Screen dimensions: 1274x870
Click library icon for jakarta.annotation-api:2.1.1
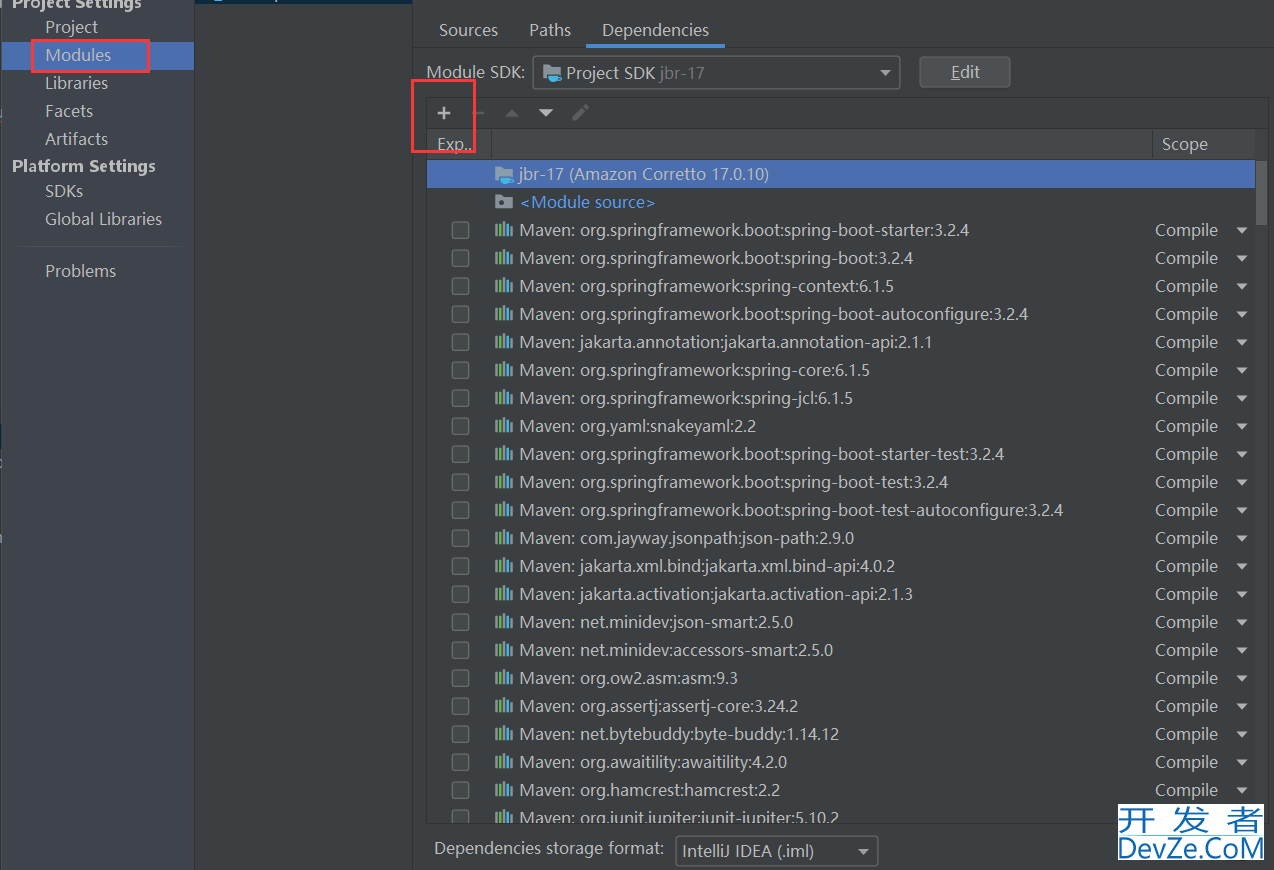coord(504,342)
